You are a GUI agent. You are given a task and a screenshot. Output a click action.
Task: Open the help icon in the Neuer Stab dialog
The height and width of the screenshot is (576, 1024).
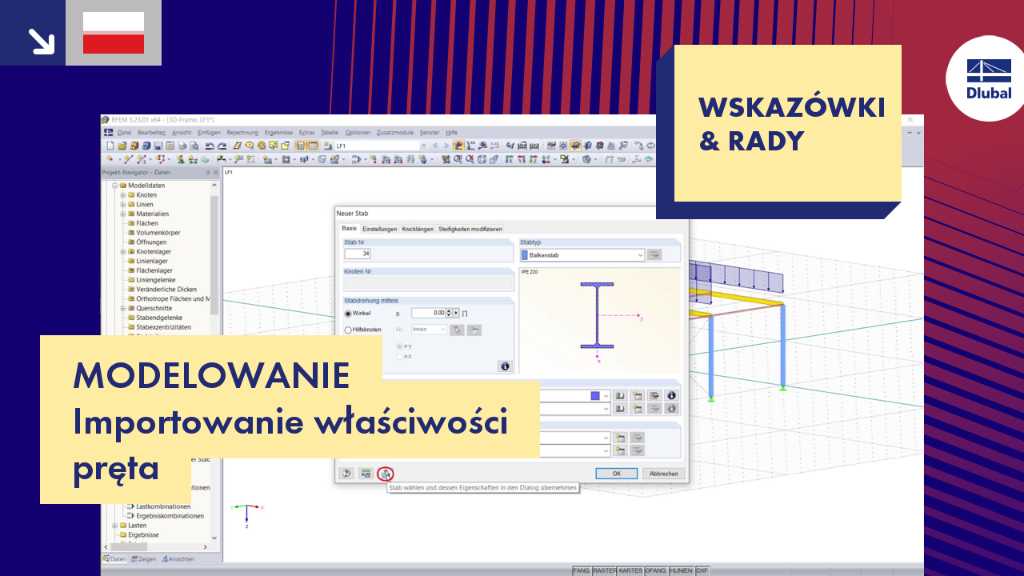347,473
